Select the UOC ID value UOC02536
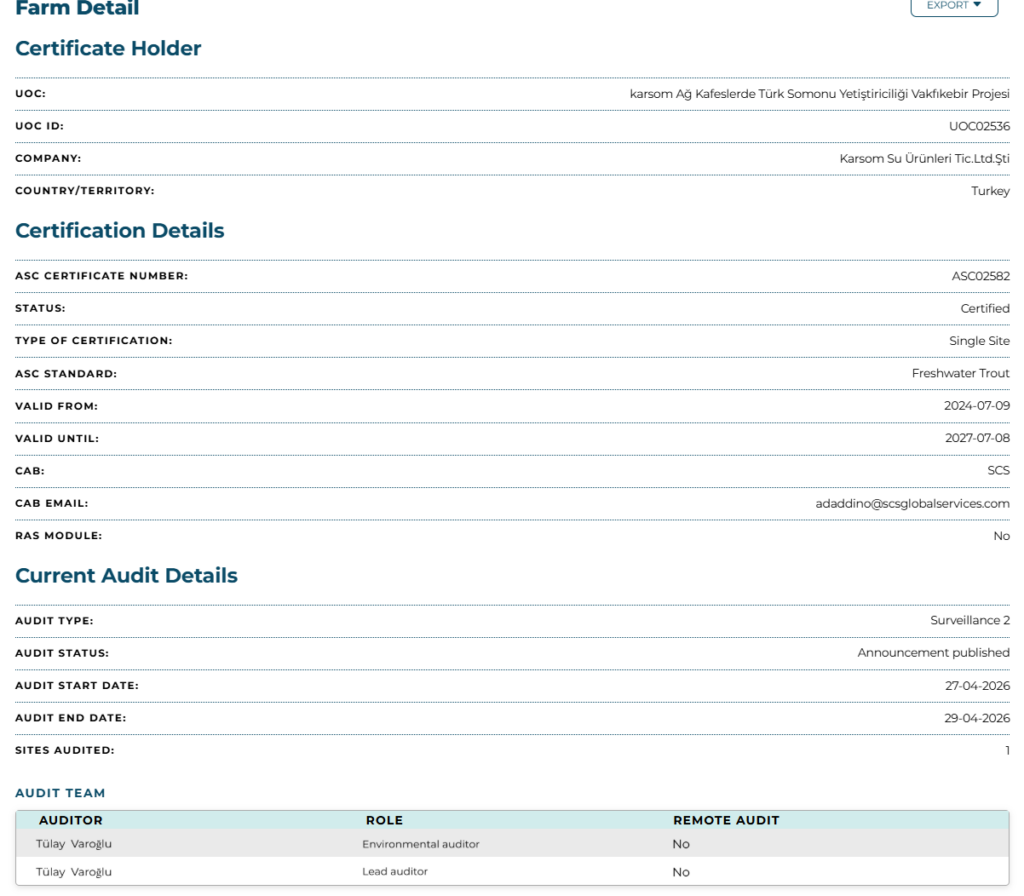The width and height of the screenshot is (1024, 896). (978, 126)
